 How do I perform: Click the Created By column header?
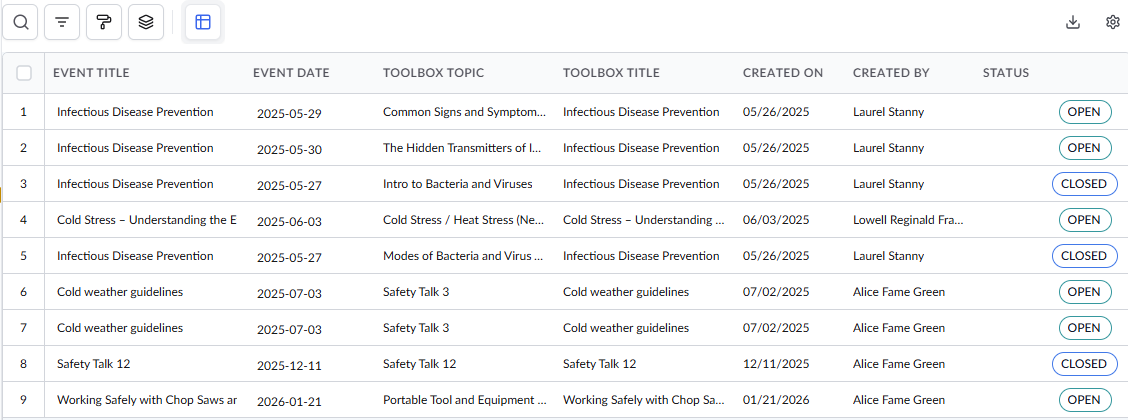click(891, 73)
